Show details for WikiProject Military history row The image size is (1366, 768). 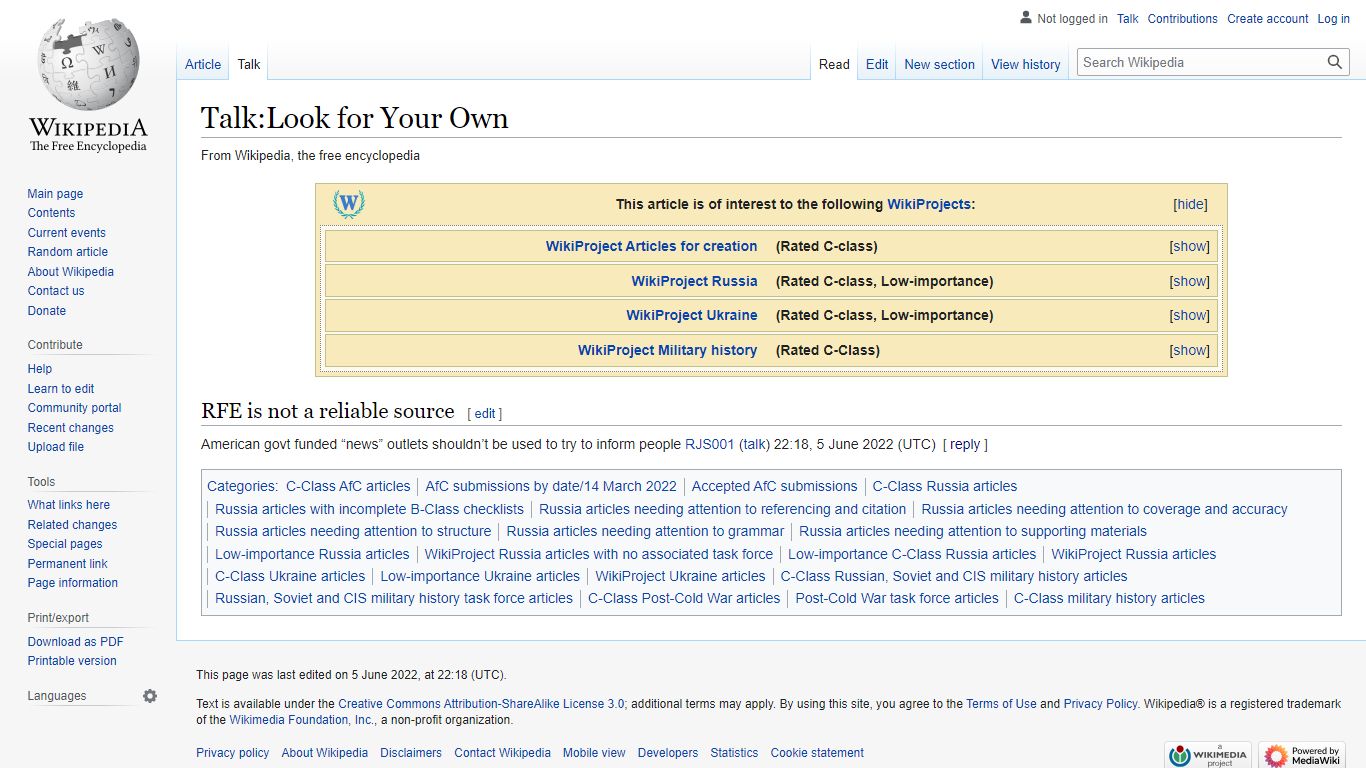coord(1190,350)
